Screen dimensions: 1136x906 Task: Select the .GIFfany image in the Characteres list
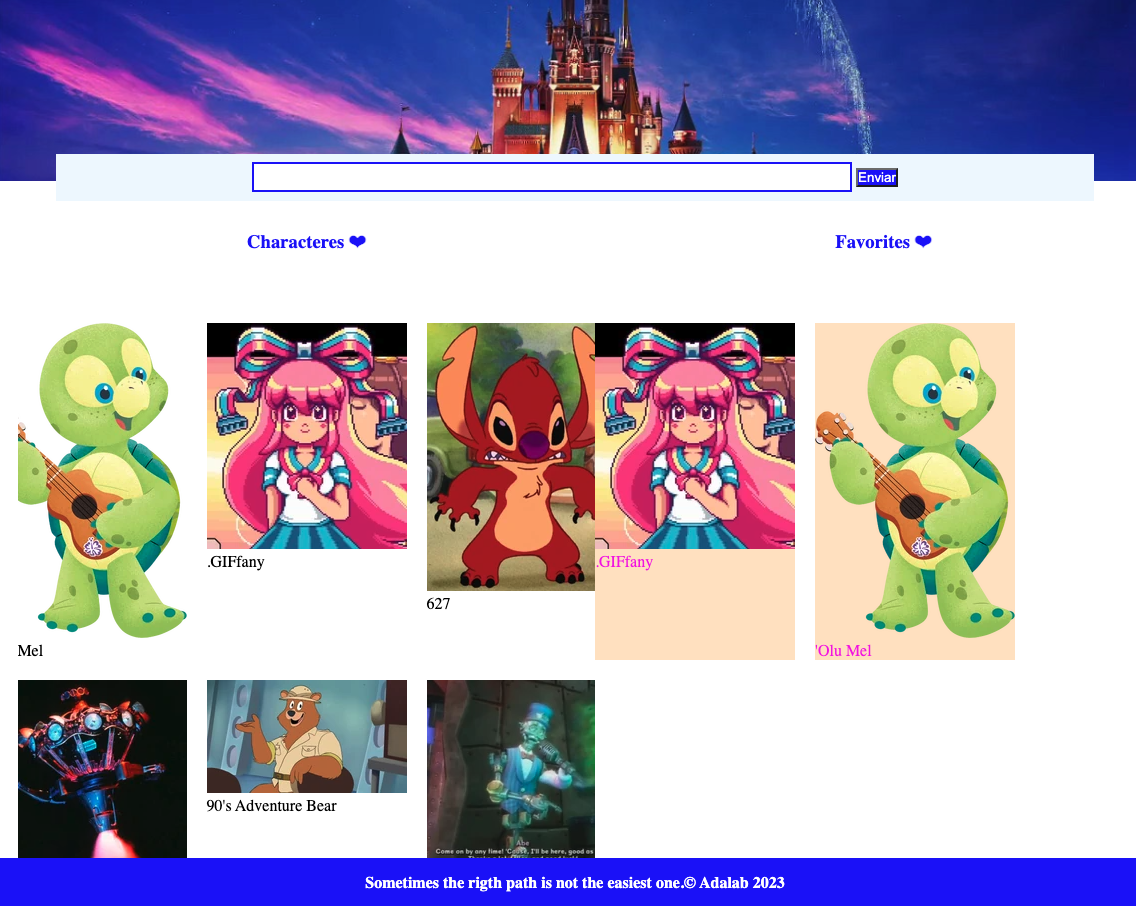[306, 436]
